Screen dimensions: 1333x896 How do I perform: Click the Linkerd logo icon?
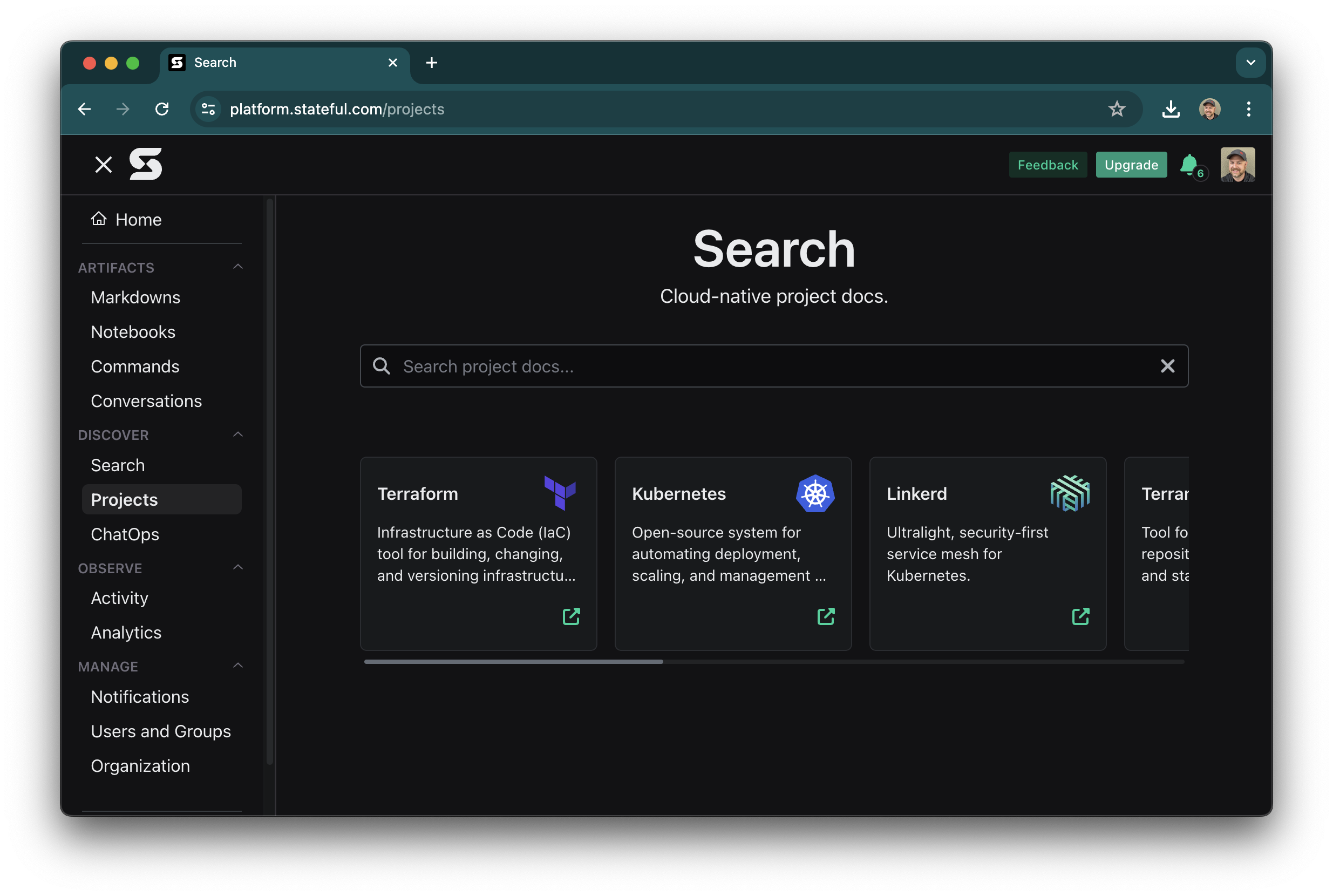1070,493
